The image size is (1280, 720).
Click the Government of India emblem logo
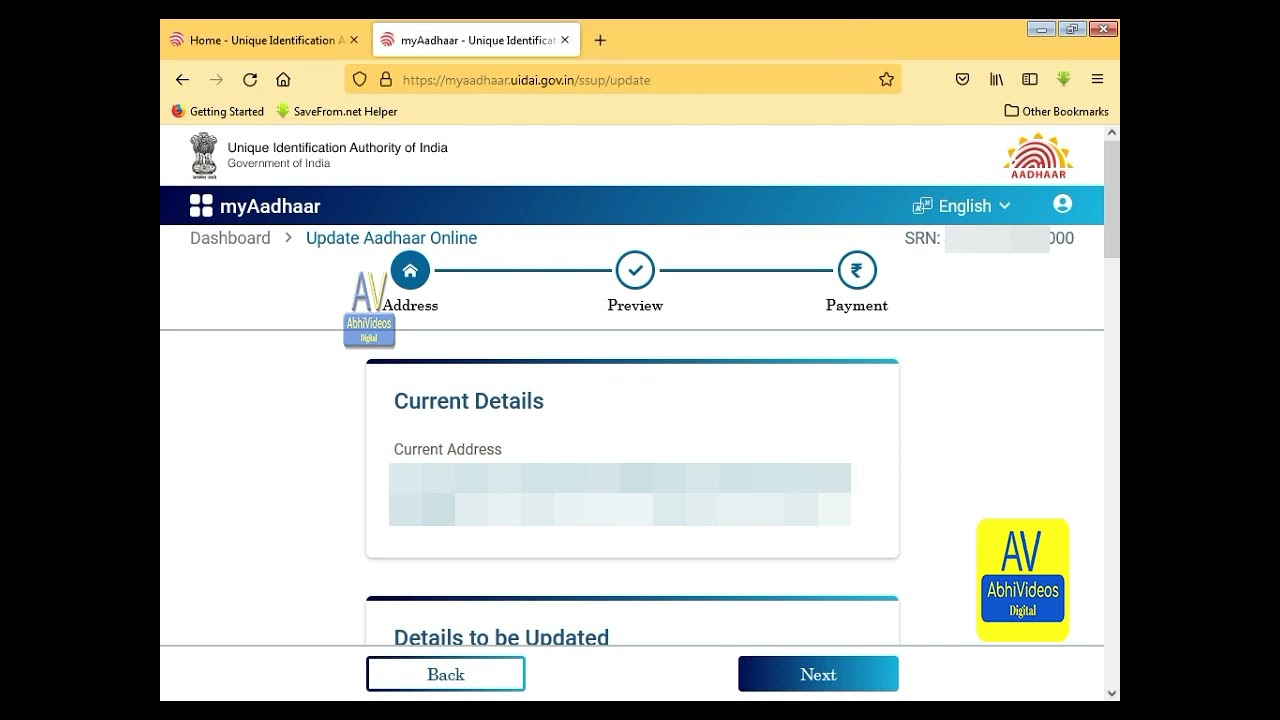point(204,155)
